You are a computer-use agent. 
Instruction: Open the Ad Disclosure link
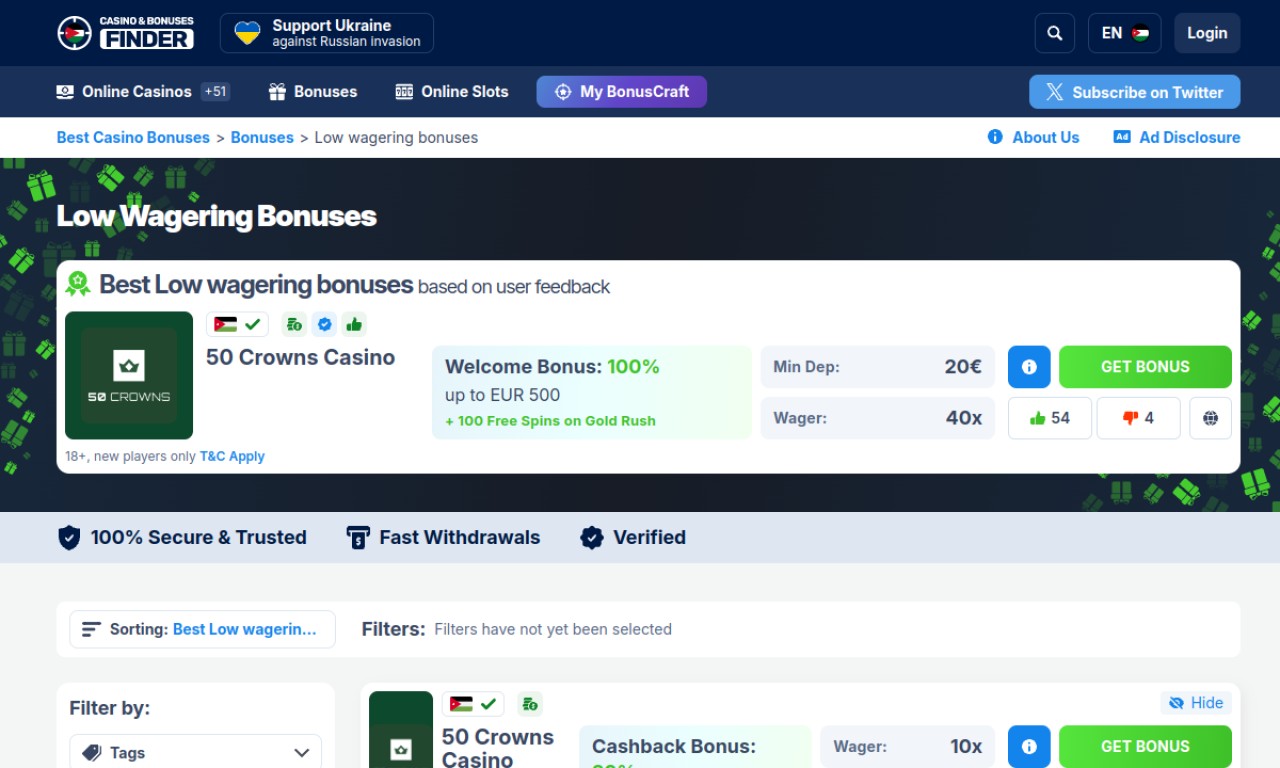coord(1177,138)
